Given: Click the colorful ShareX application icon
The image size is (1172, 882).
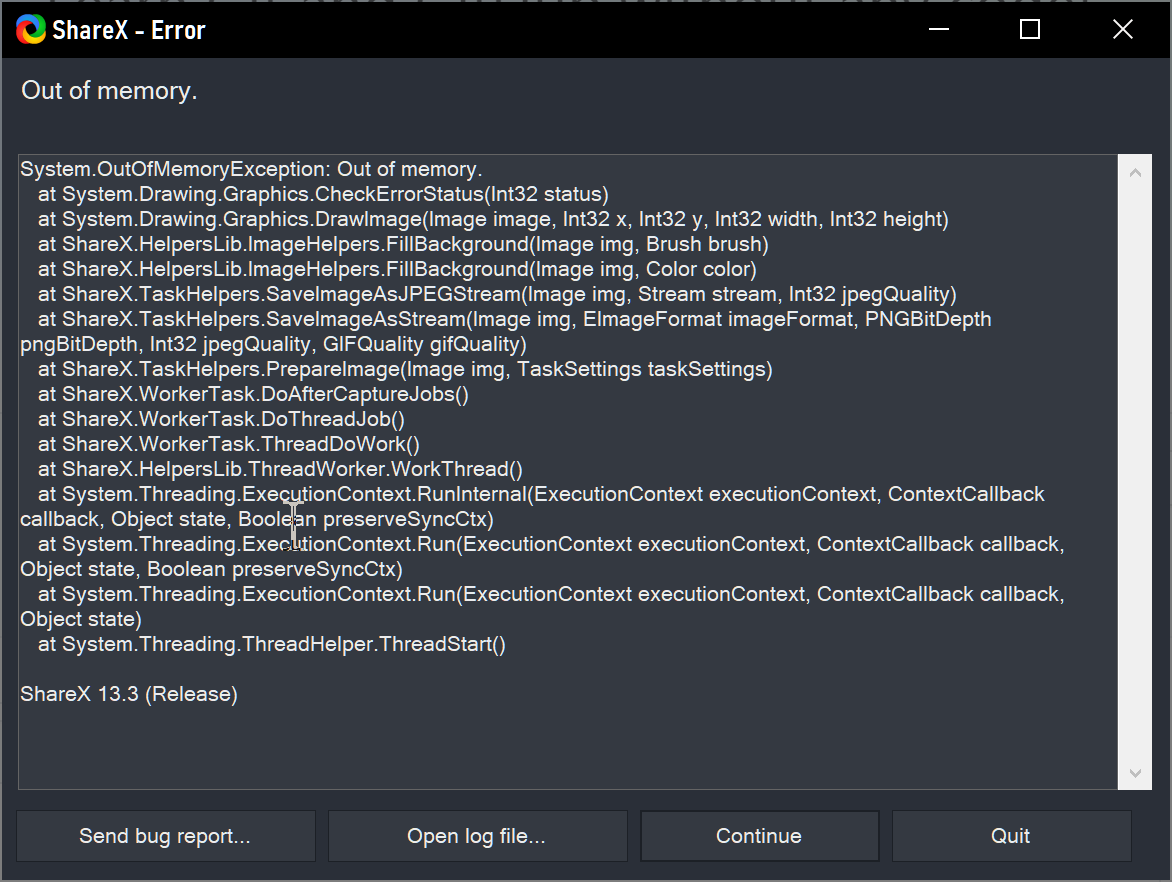Looking at the screenshot, I should click(31, 29).
